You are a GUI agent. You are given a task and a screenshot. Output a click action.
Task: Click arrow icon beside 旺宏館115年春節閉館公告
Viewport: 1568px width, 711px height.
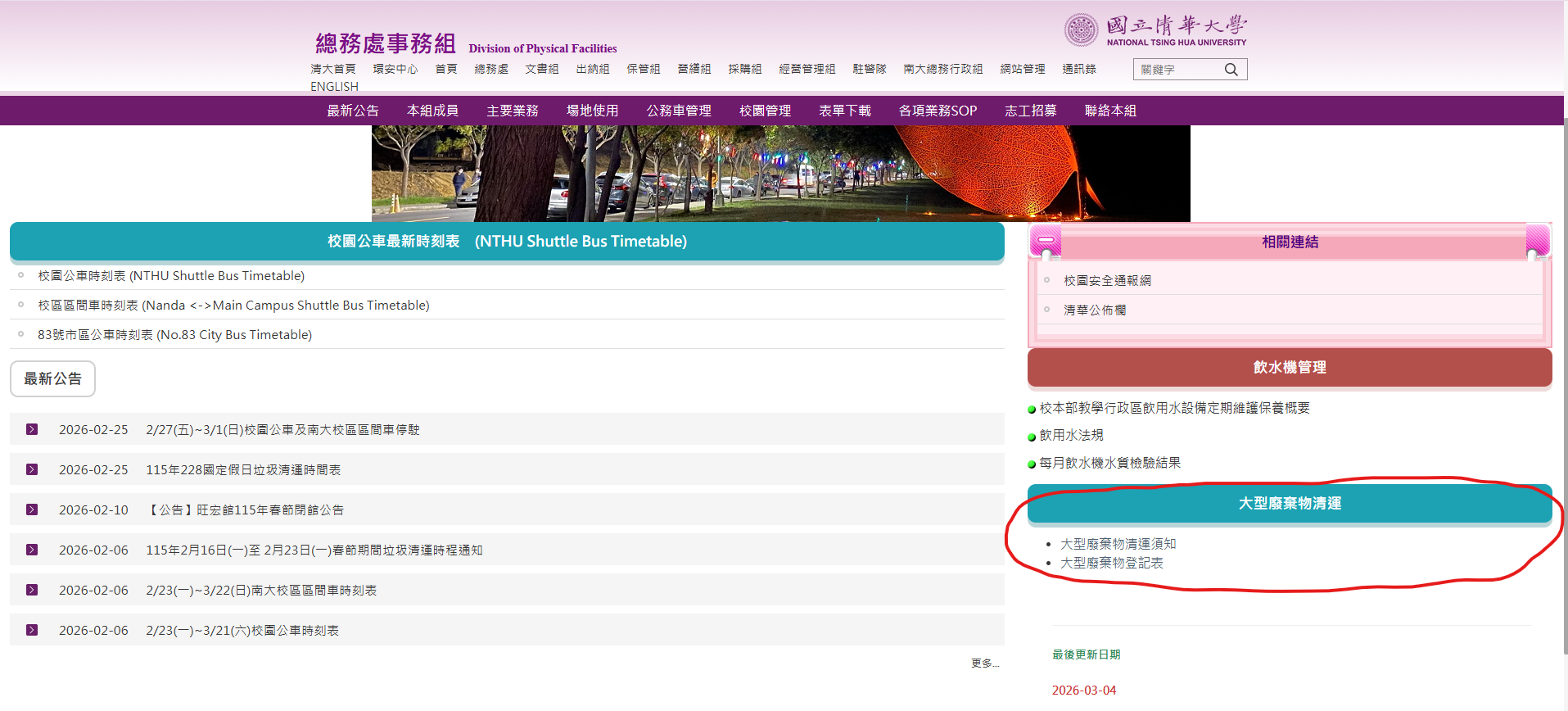[x=32, y=509]
